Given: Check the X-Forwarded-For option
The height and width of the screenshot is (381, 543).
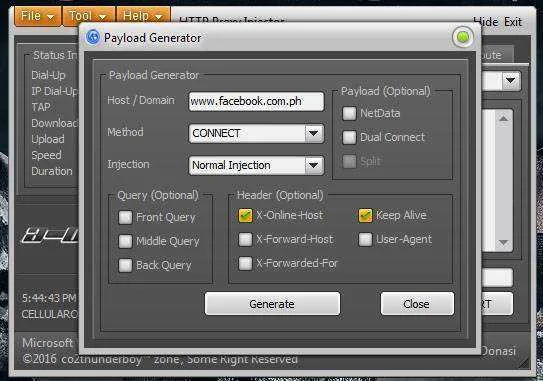Looking at the screenshot, I should (246, 264).
